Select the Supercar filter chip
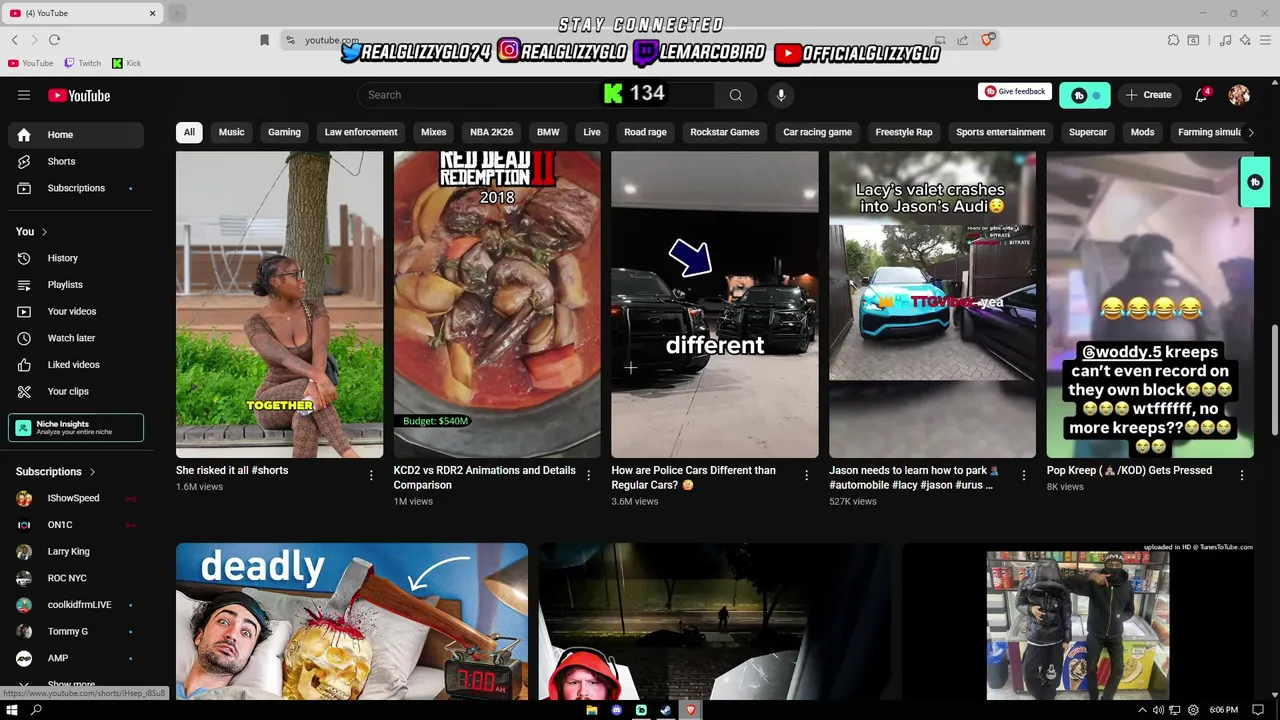This screenshot has width=1280, height=720. [x=1088, y=132]
